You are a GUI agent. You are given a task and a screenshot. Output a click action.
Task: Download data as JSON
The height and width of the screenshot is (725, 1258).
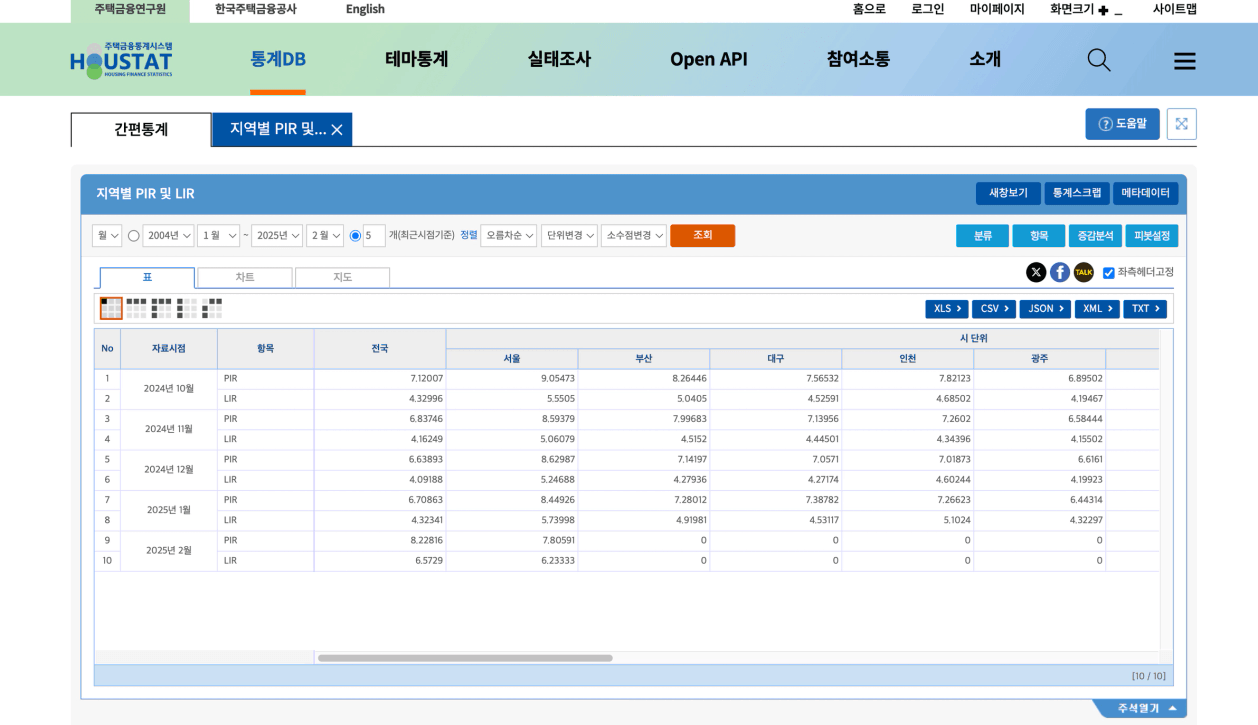1045,309
